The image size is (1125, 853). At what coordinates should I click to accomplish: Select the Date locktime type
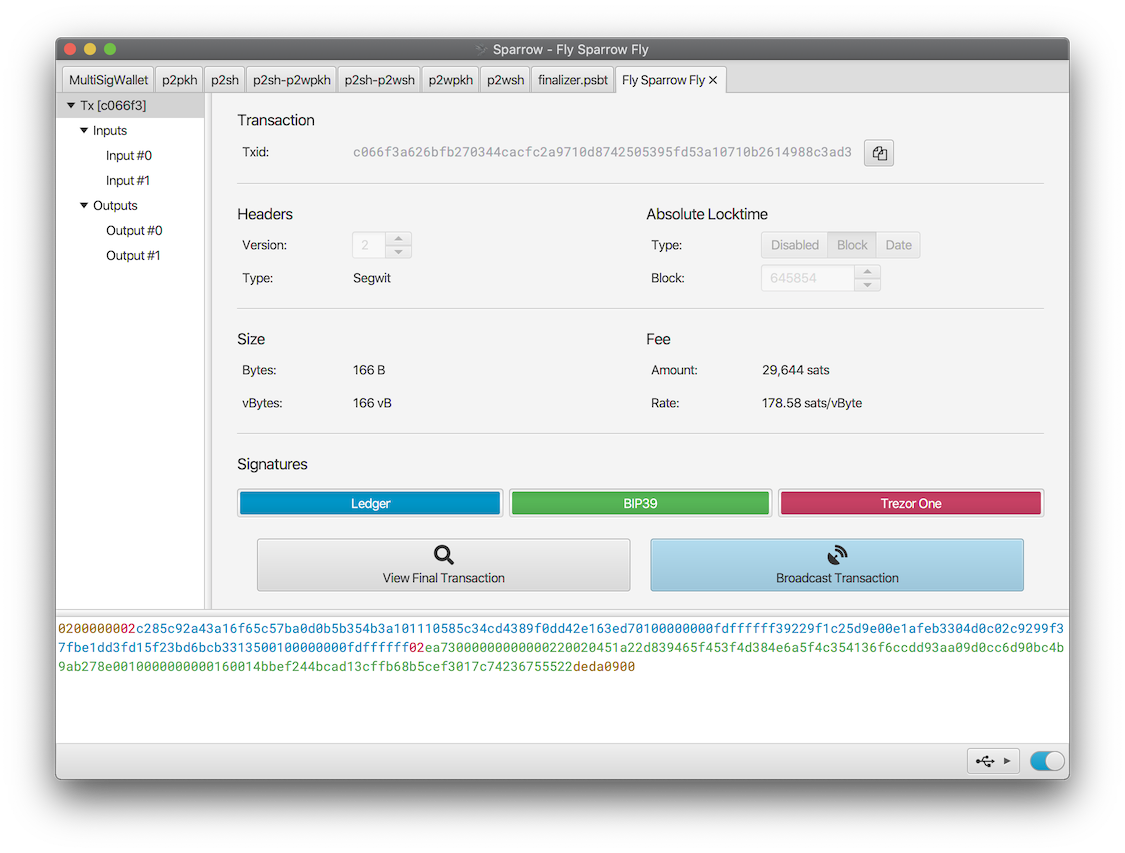(898, 245)
